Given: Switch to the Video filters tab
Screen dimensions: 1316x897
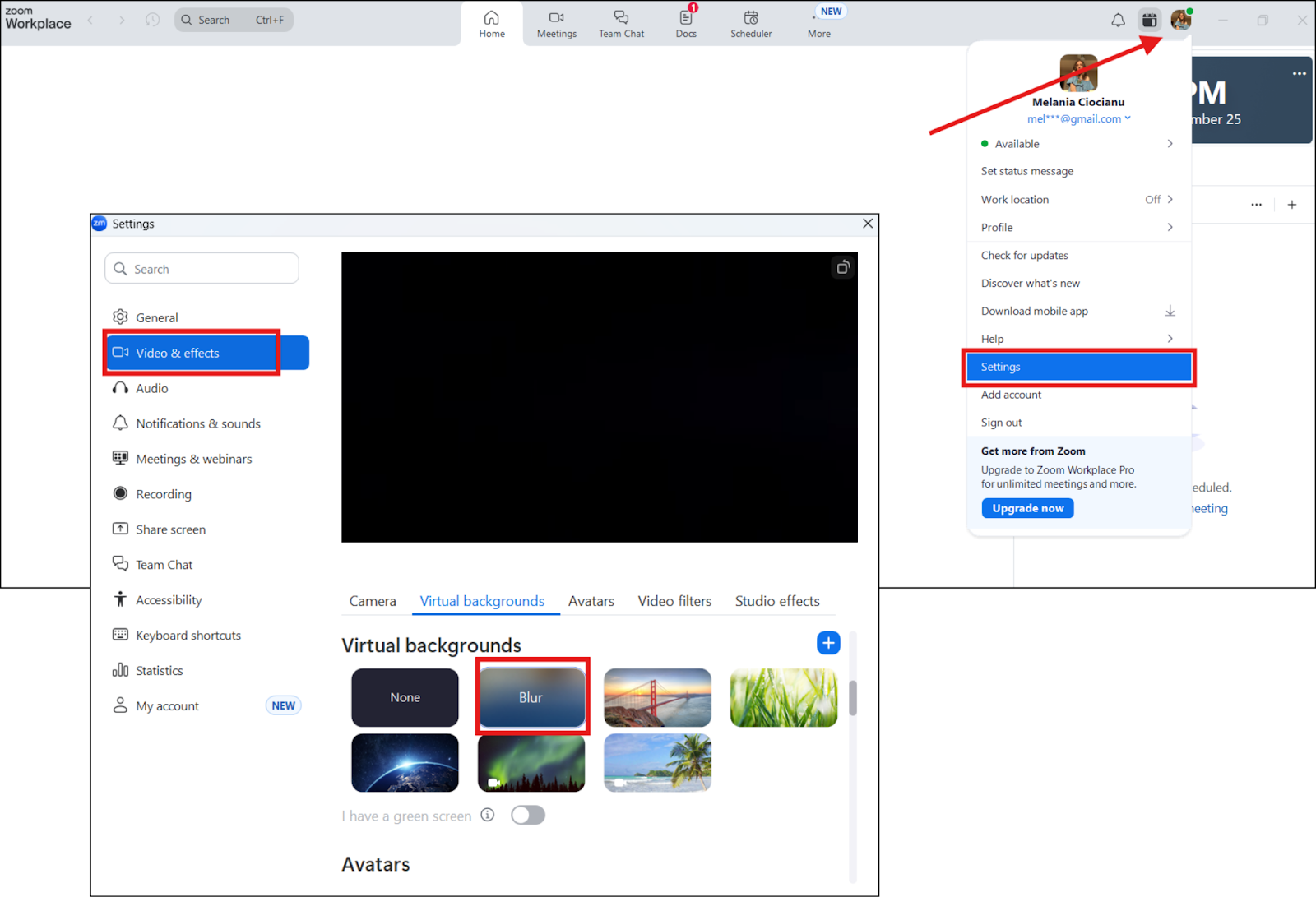Looking at the screenshot, I should coord(674,601).
